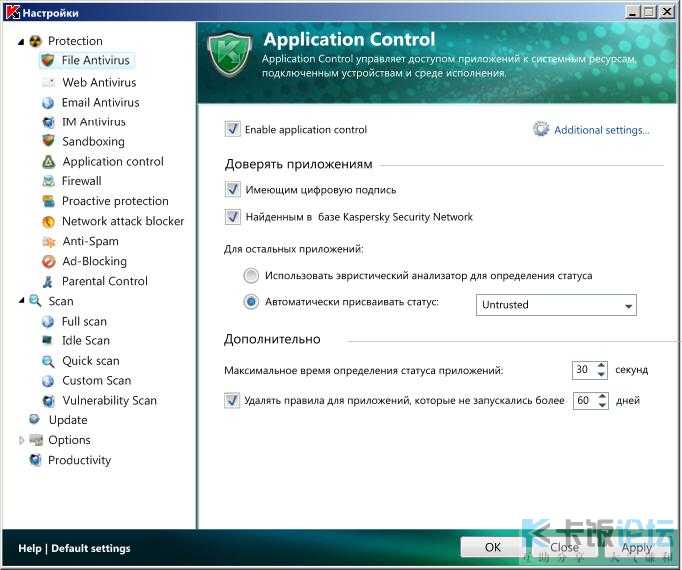This screenshot has width=682, height=570.
Task: Click the Additional settings gear icon
Action: click(541, 129)
